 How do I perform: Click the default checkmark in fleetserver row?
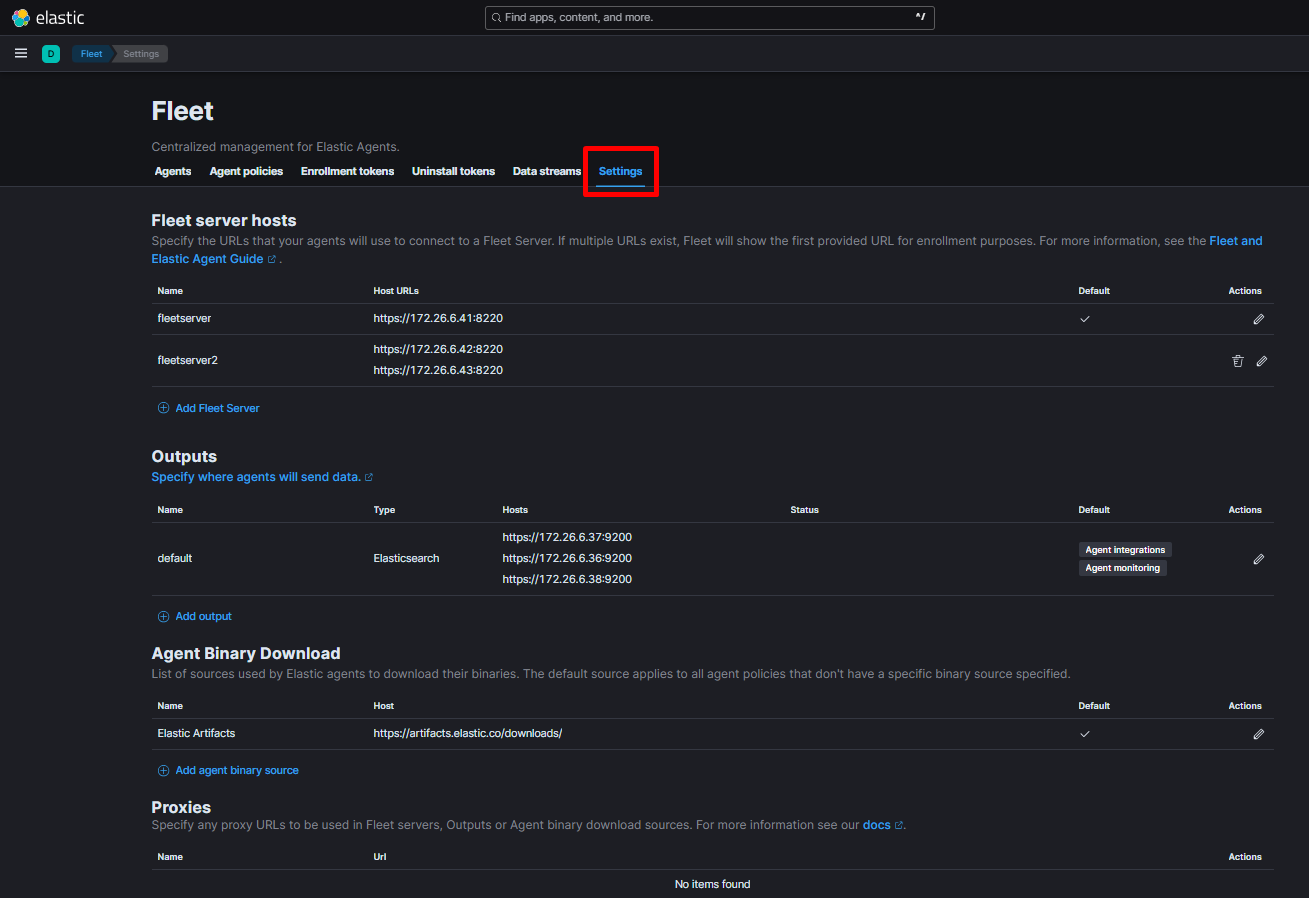tap(1085, 319)
